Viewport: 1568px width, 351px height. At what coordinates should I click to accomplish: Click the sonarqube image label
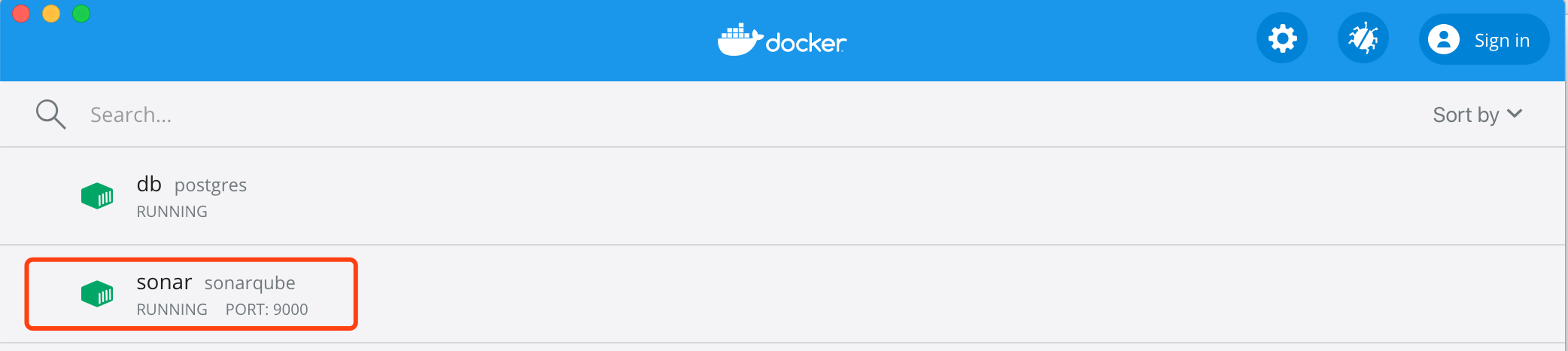coord(250,283)
